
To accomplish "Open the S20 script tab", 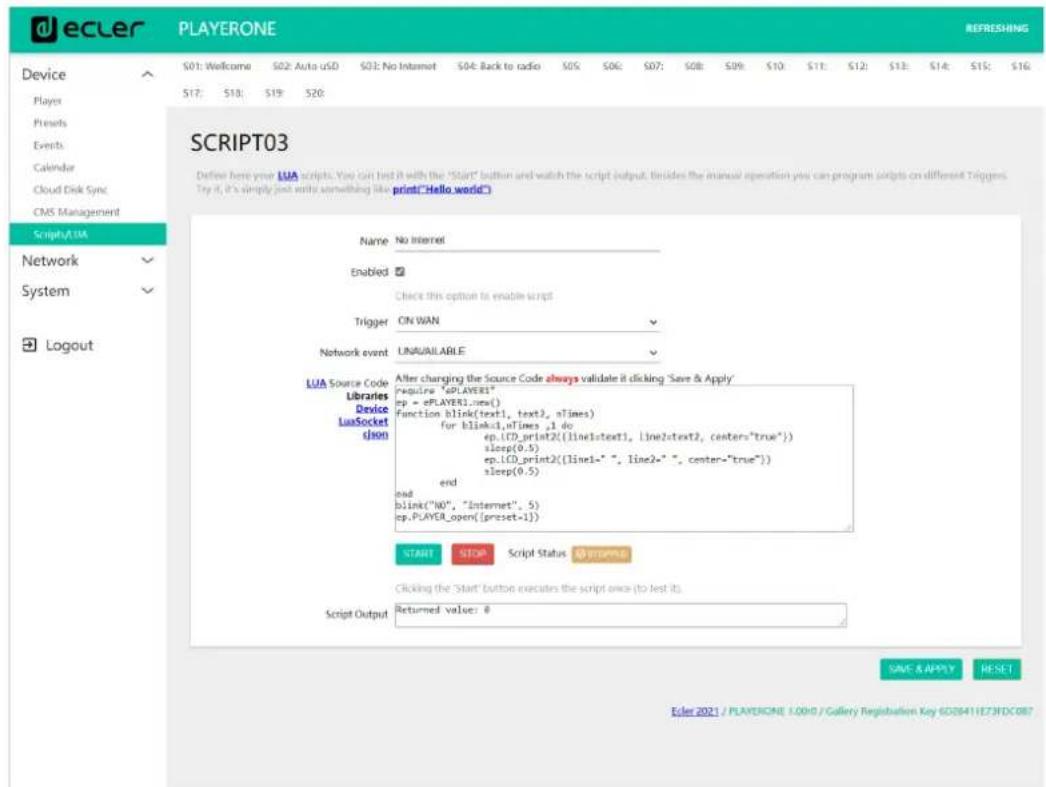I will click(315, 93).
